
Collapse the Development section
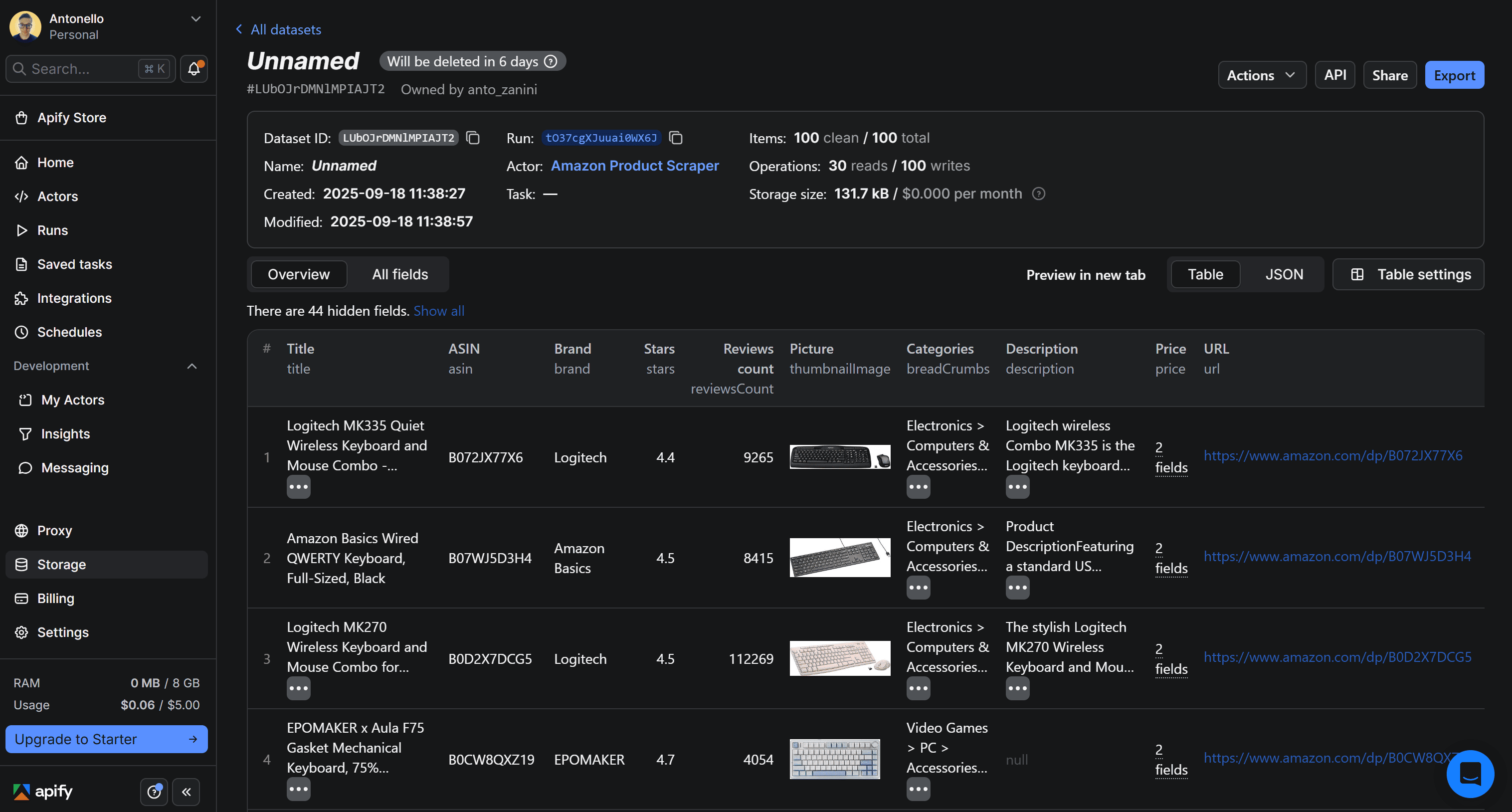191,366
